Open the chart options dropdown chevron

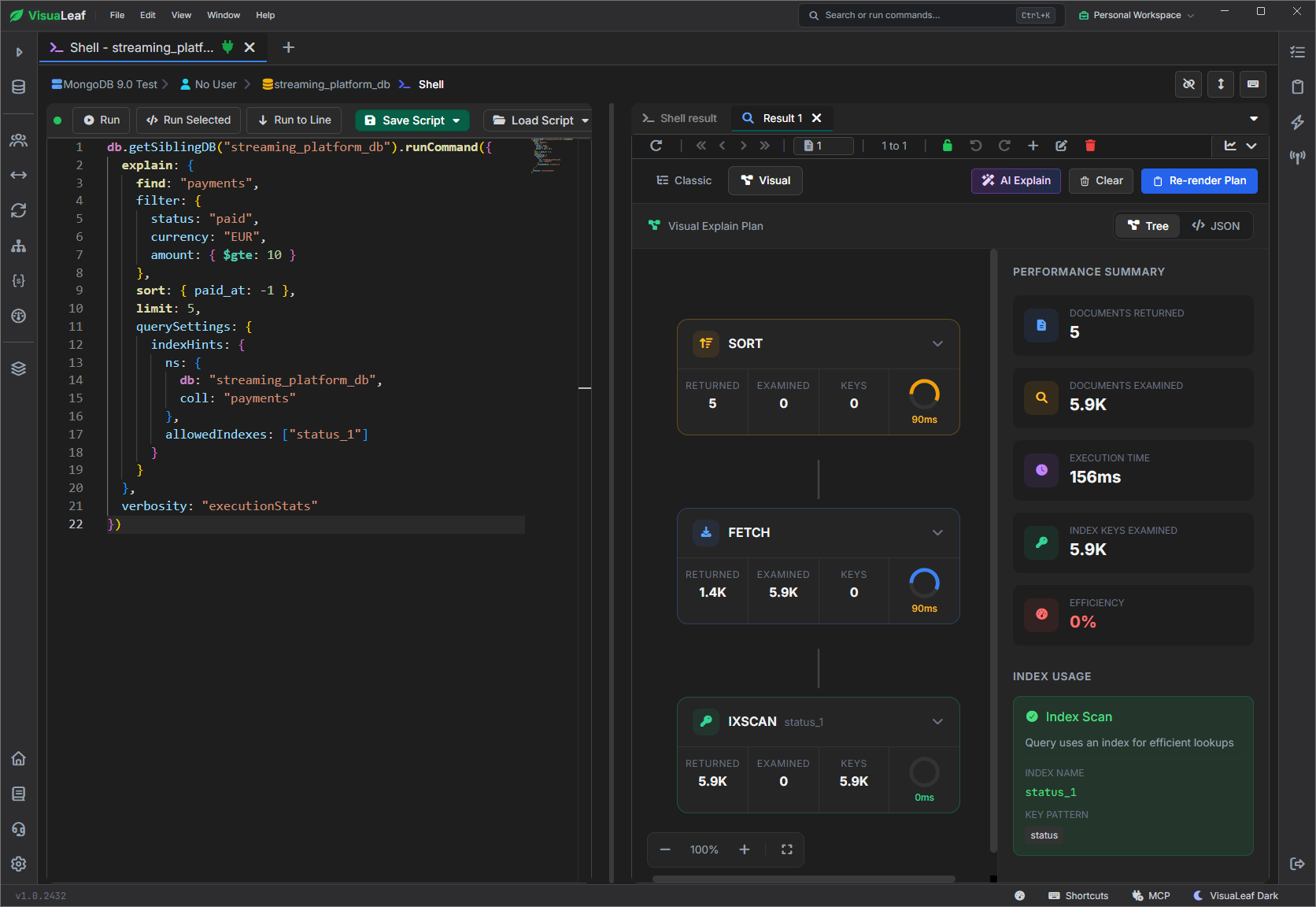pos(1251,146)
